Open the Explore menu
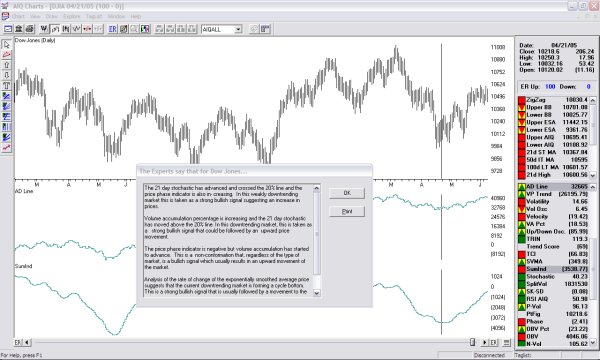 point(72,16)
